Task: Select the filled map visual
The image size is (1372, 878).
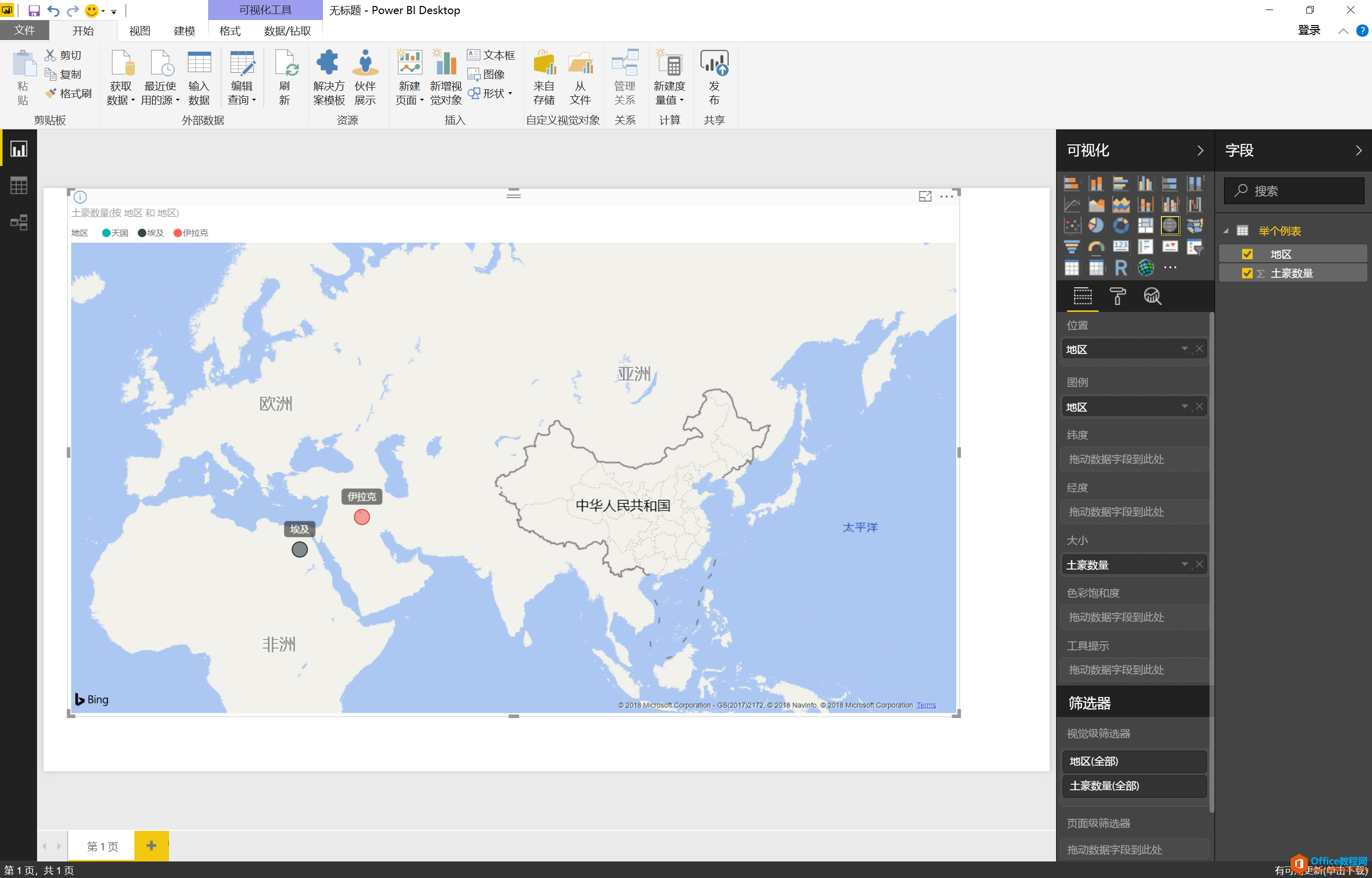Action: (1194, 226)
